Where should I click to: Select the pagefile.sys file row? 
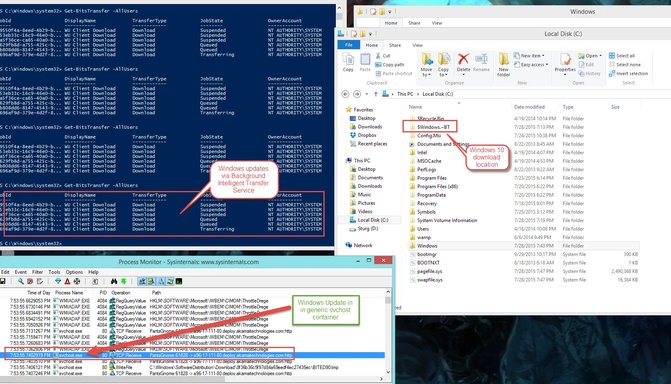(x=523, y=271)
